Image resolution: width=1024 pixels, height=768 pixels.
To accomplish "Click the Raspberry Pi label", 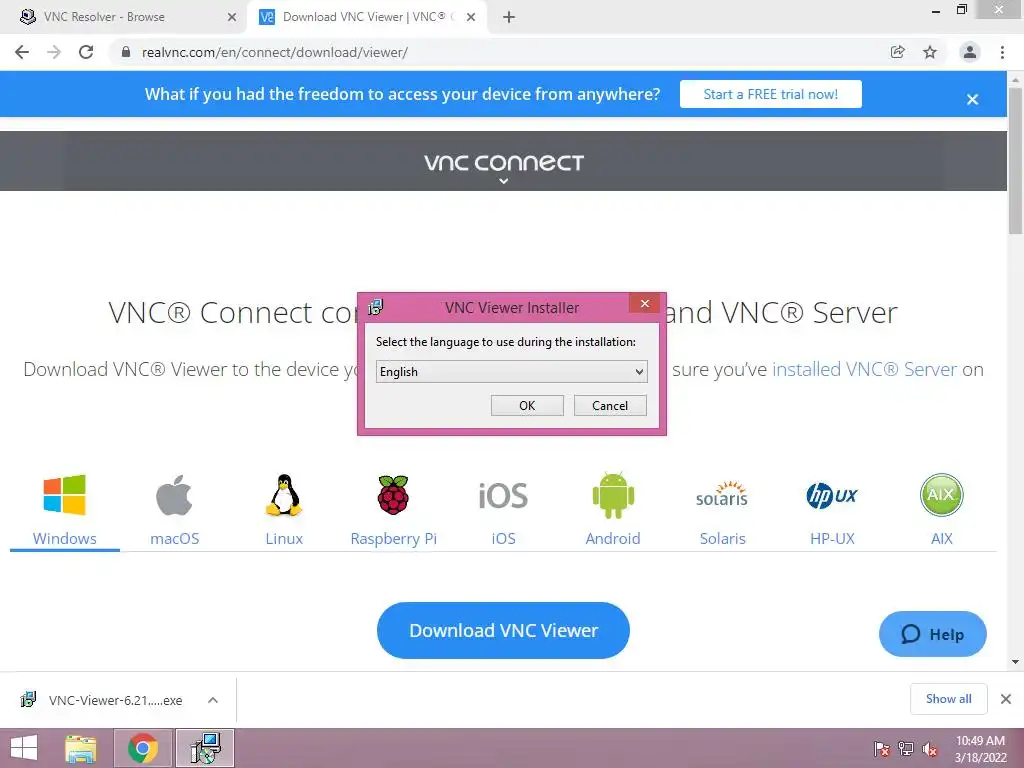I will [393, 538].
